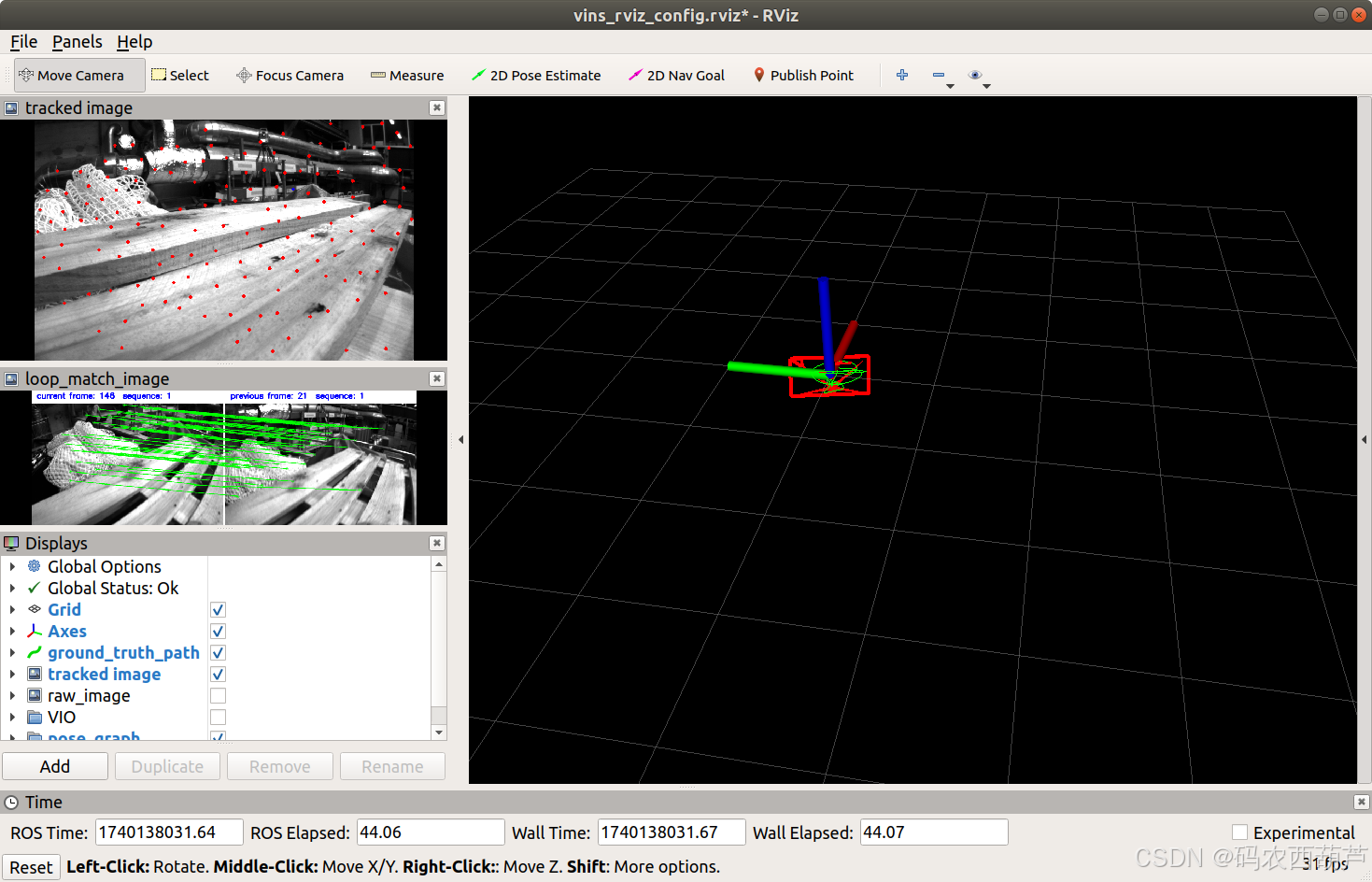Click the Focus Camera tool
Image resolution: width=1372 pixels, height=882 pixels.
[290, 75]
